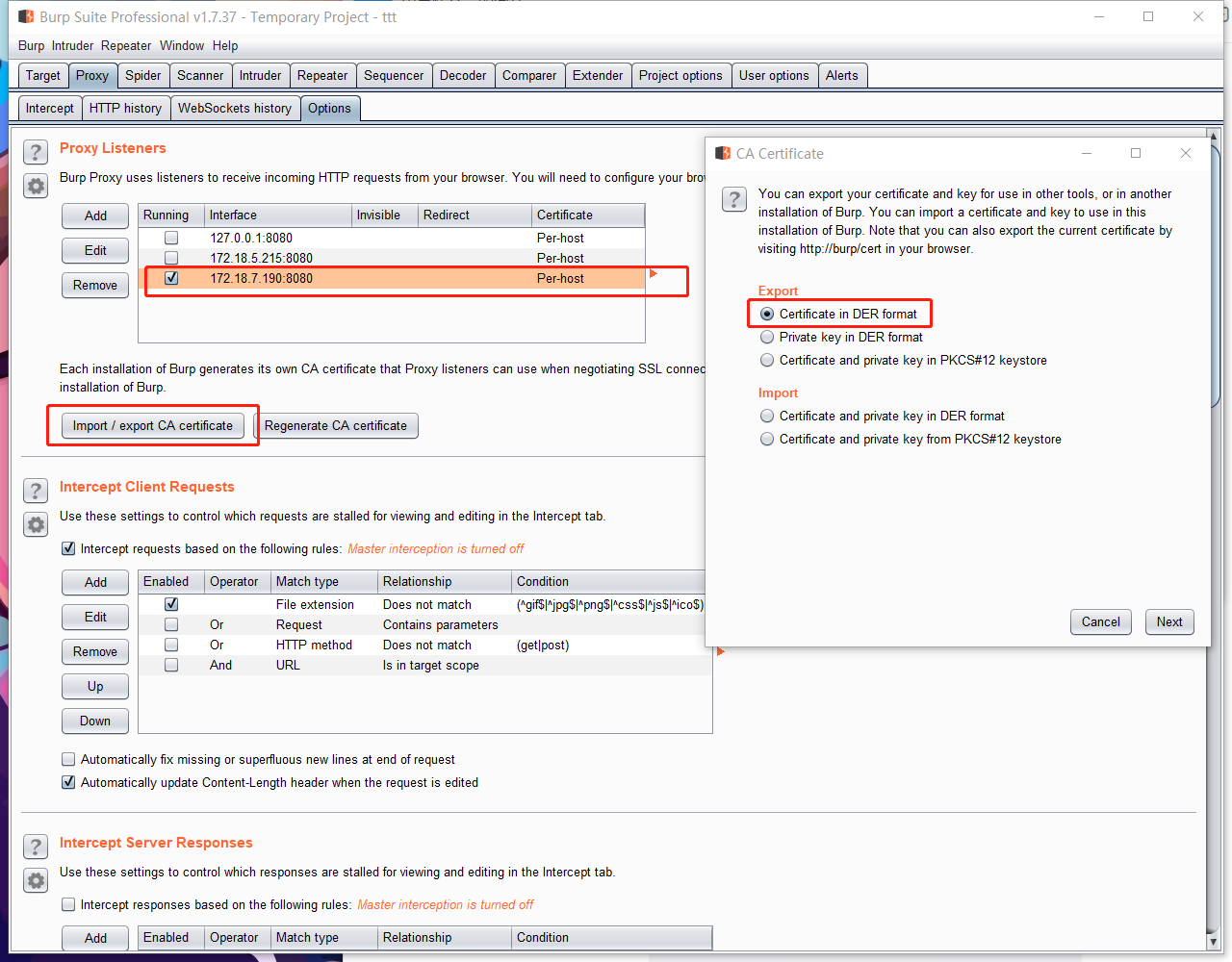Click Regenerate CA certificate button
Viewport: 1232px width, 962px height.
click(x=336, y=425)
